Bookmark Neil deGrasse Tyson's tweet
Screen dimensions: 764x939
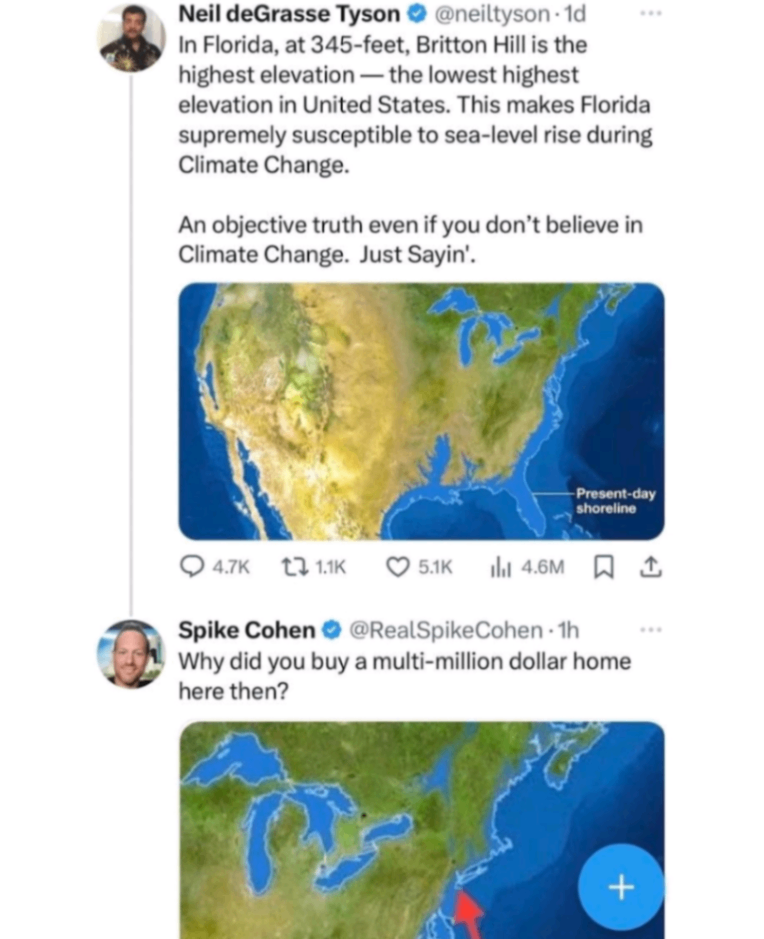[604, 567]
